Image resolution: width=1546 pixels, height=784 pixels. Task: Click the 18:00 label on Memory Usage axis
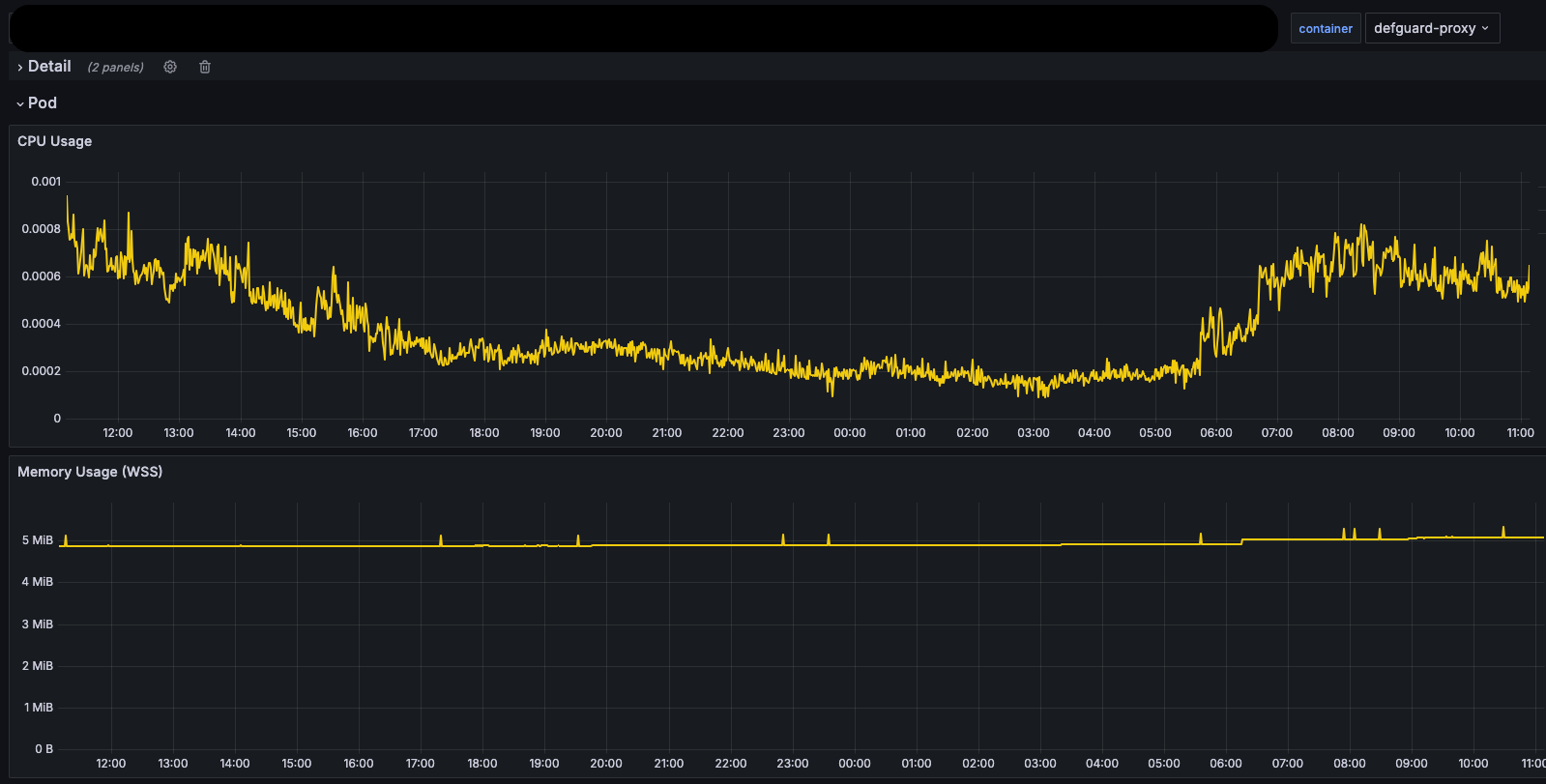tap(481, 764)
